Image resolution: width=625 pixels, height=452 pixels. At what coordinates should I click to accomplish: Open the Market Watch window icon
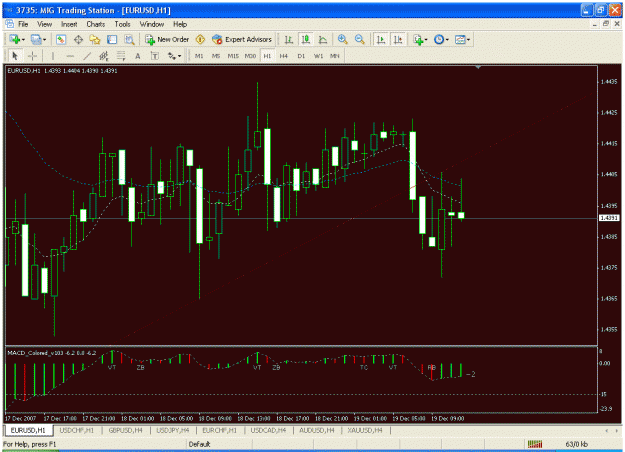61,39
